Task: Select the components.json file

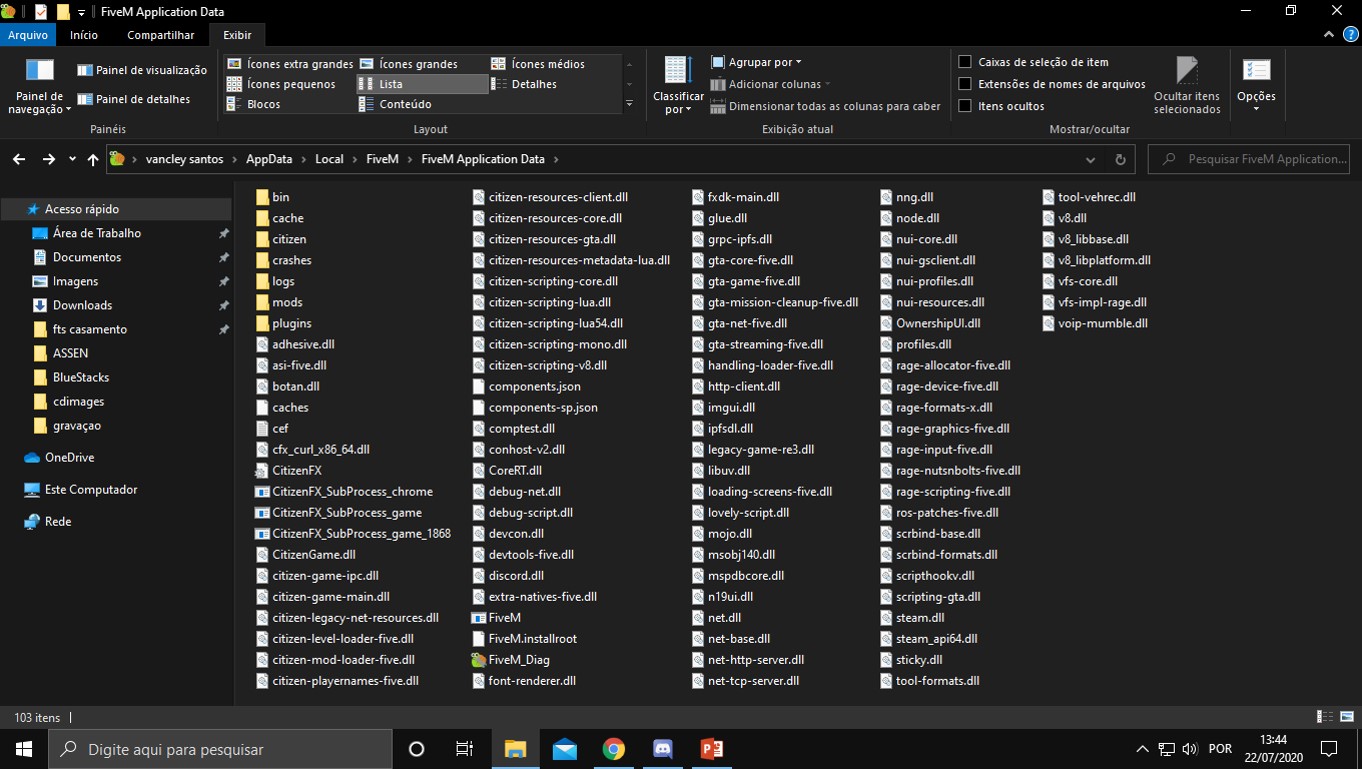Action: (x=526, y=386)
